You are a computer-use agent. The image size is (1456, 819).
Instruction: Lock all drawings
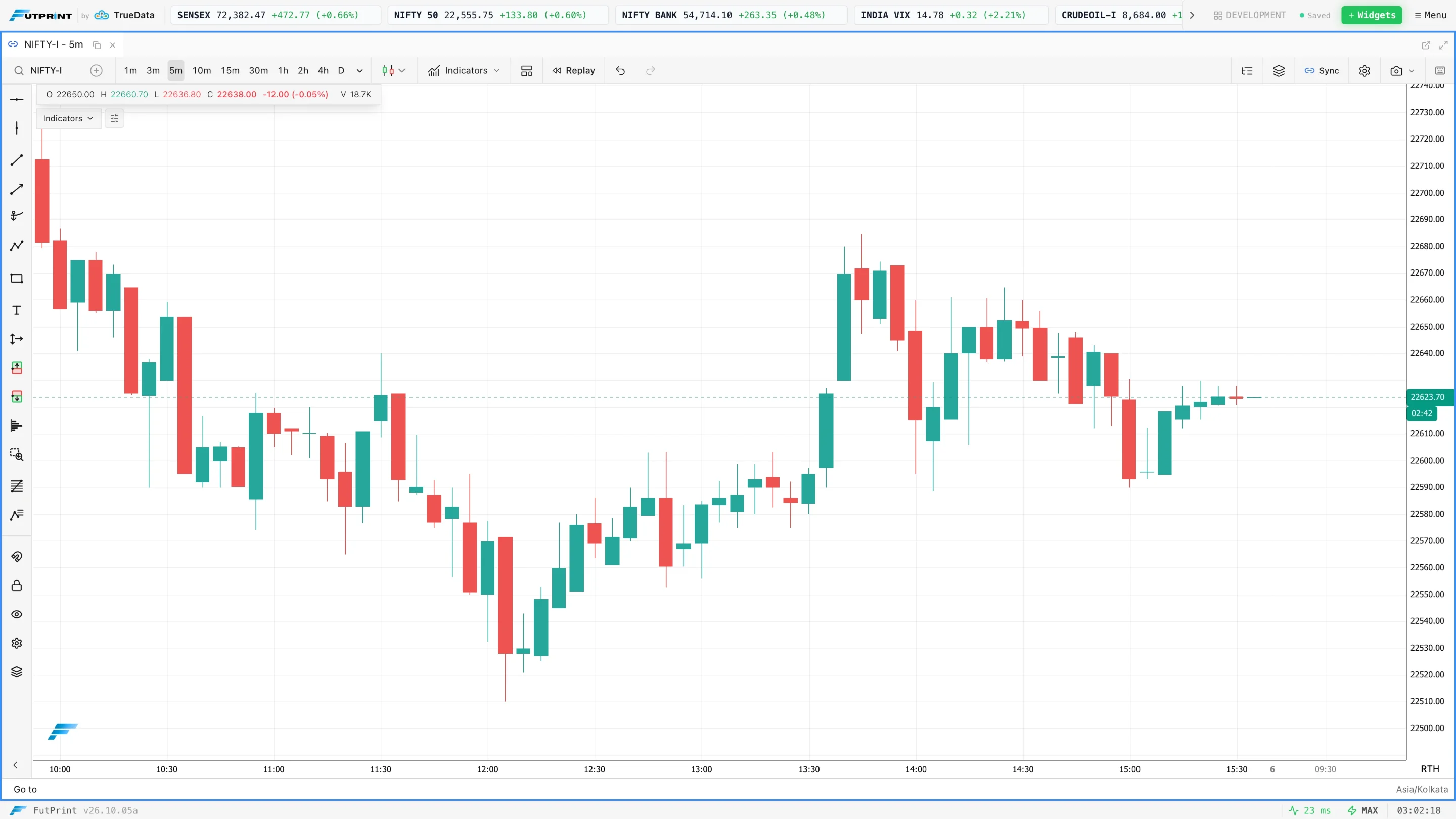[16, 585]
